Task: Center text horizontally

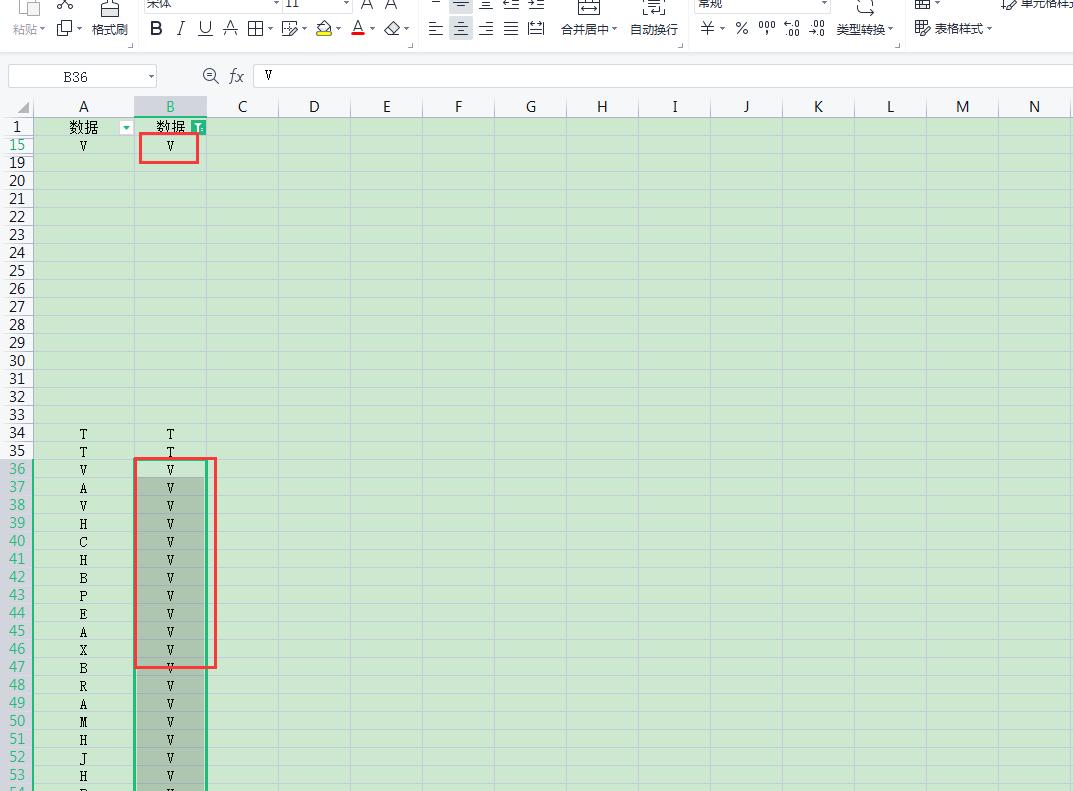Action: coord(461,29)
